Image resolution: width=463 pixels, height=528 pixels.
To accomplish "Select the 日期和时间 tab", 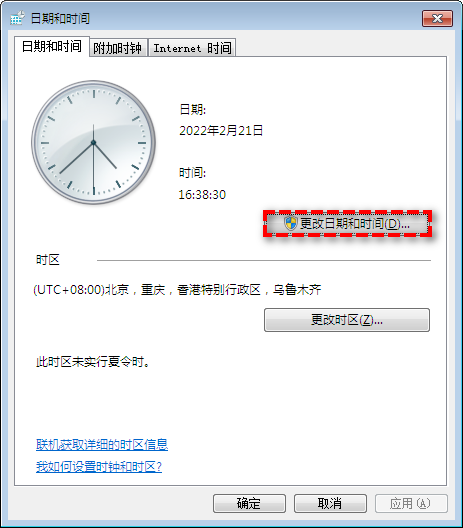I will tap(52, 46).
